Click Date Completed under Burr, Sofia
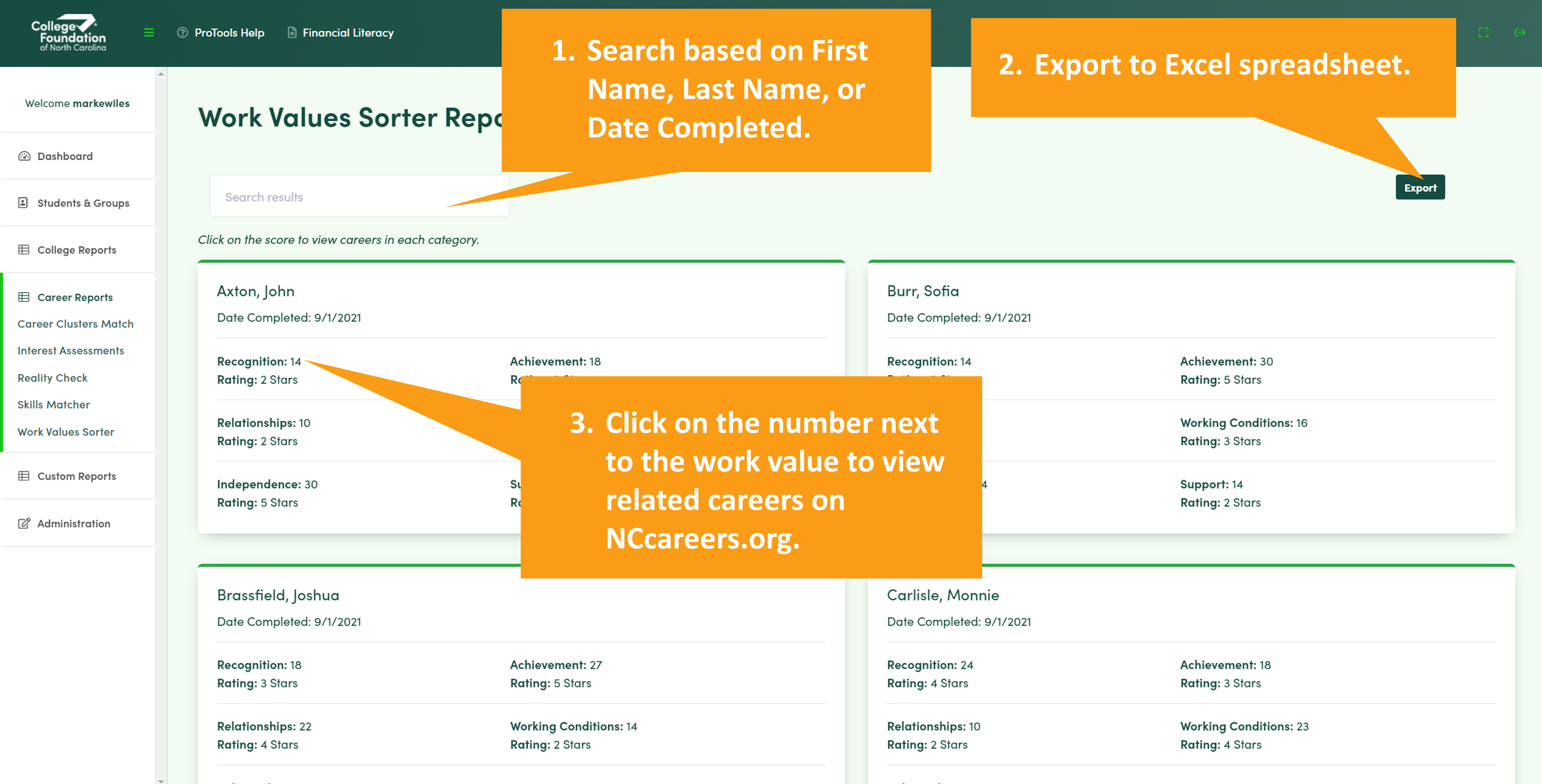Screen dimensions: 1542x784 tap(959, 317)
